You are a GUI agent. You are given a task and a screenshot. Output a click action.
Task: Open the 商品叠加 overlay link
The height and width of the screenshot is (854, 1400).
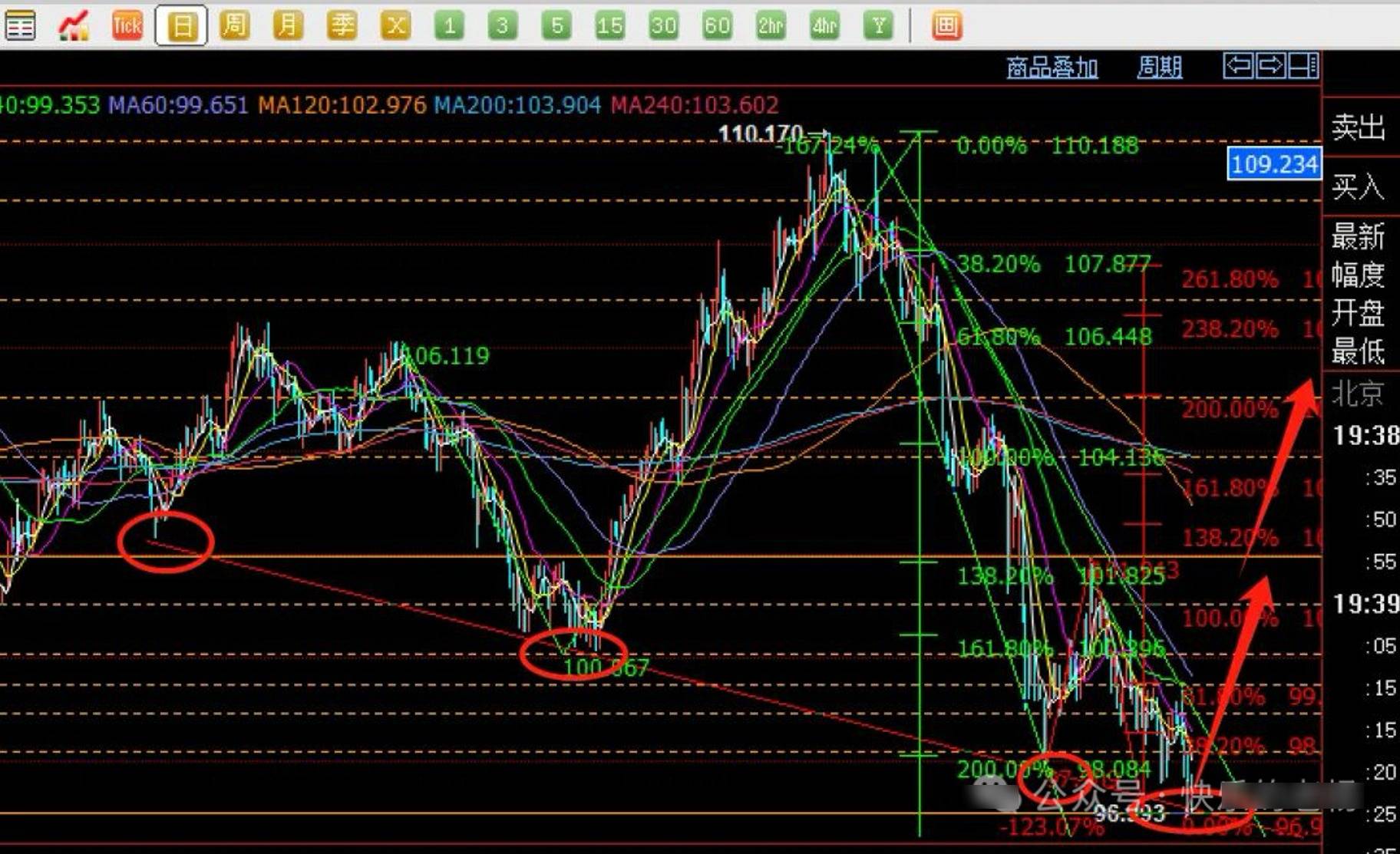point(1052,68)
